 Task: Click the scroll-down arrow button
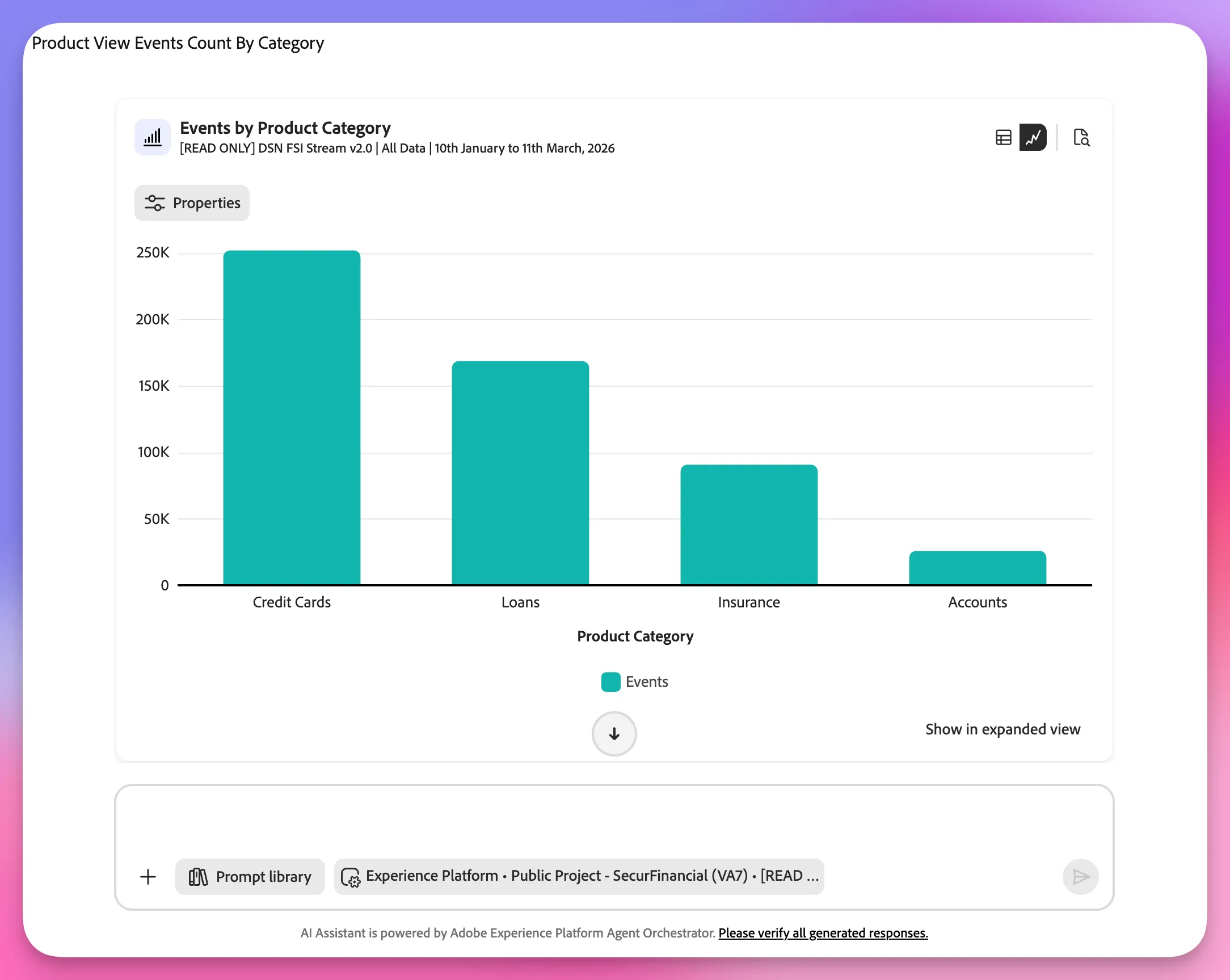(x=614, y=733)
